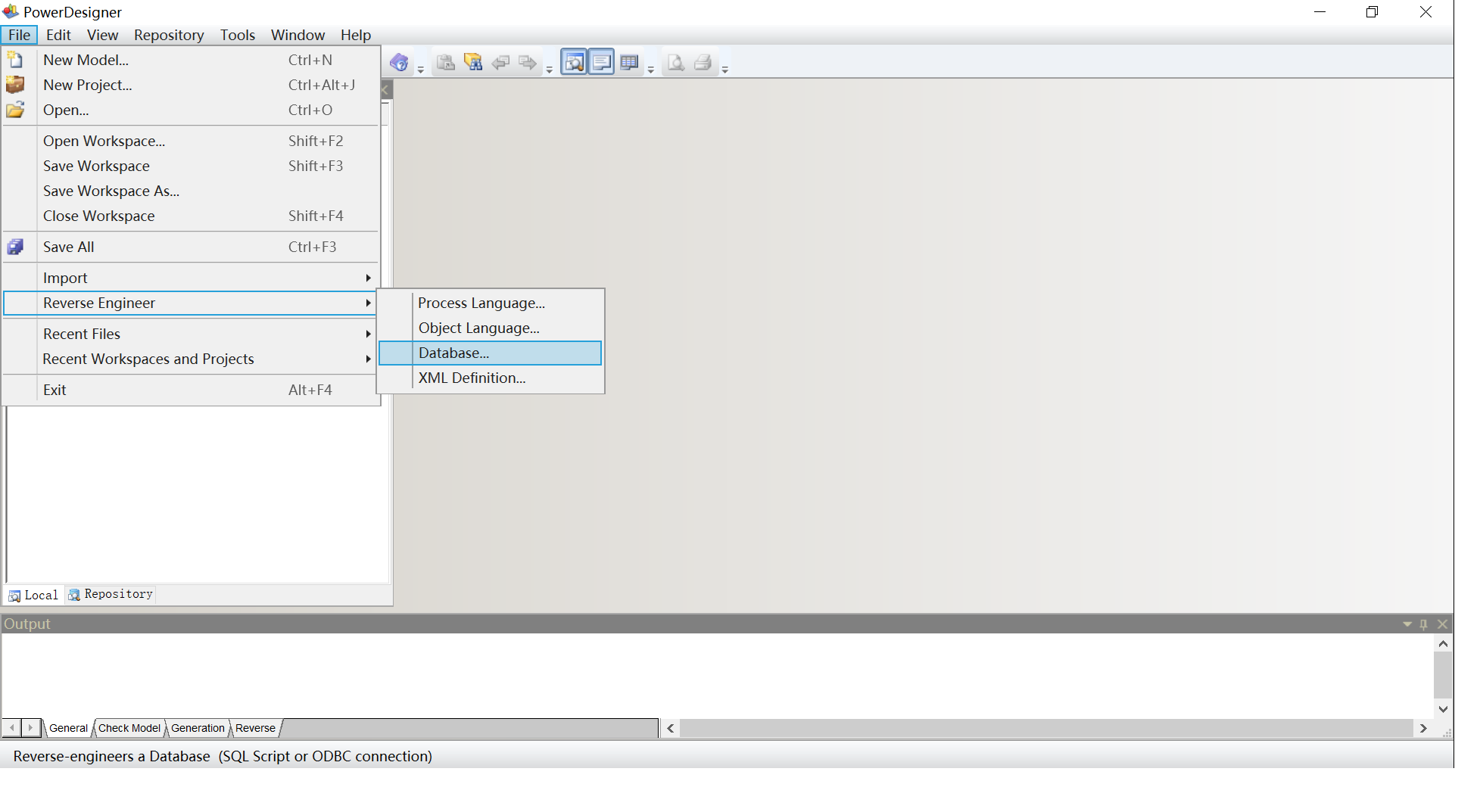This screenshot has width=1480, height=812.
Task: Pin the Output panel
Action: 1424,624
